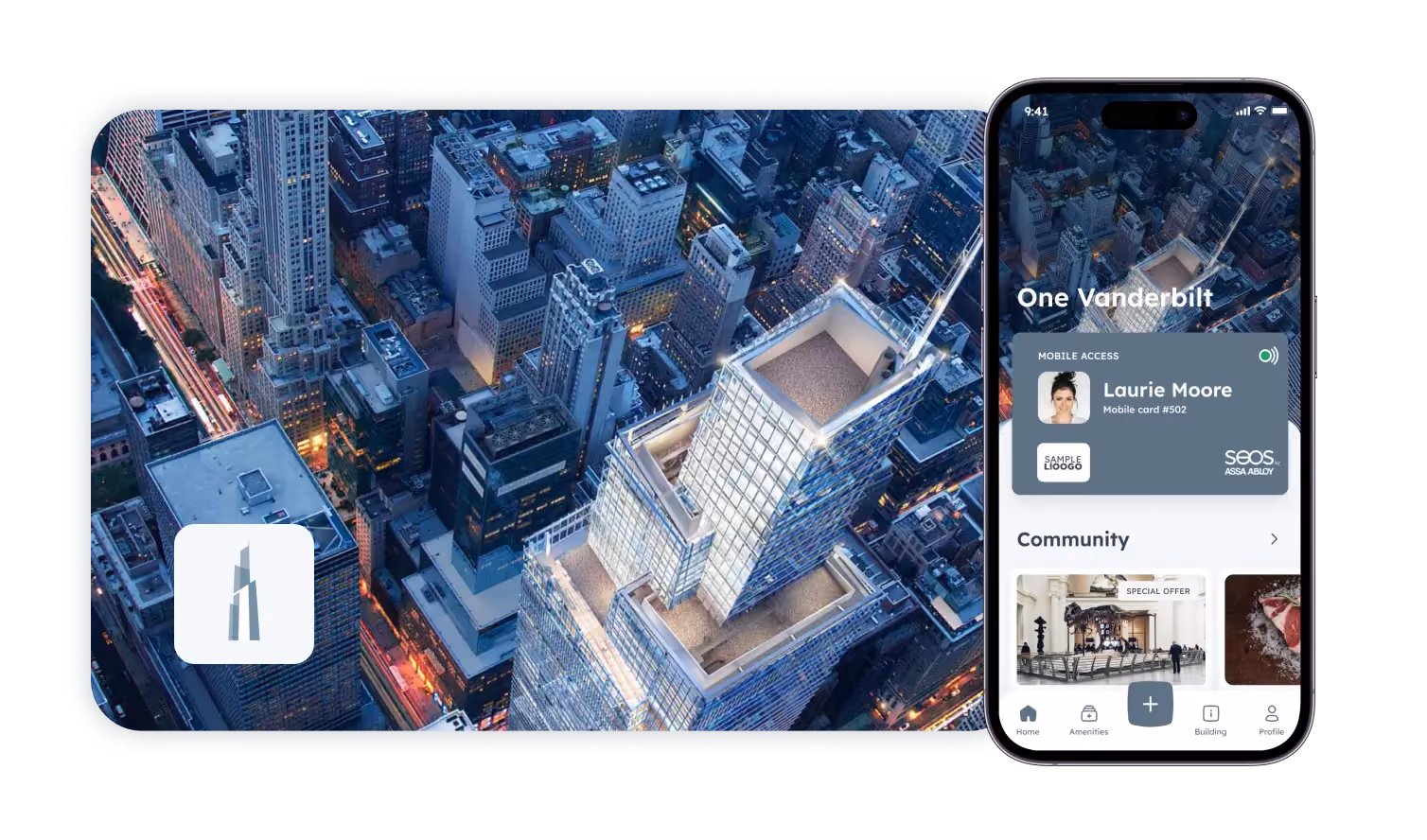The width and height of the screenshot is (1427, 840).
Task: Click the building app logo tile
Action: (244, 594)
